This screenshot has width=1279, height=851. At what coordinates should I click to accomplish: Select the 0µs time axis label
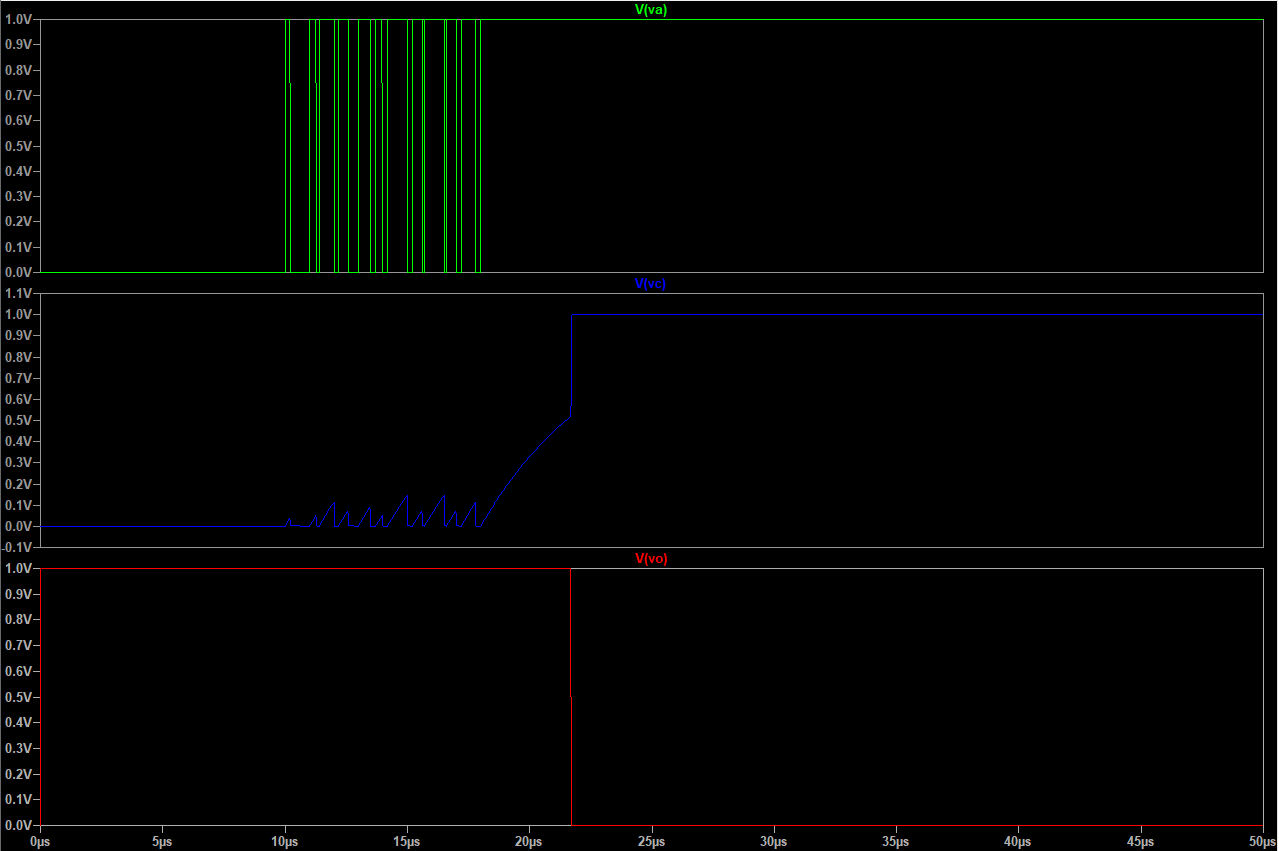point(40,842)
